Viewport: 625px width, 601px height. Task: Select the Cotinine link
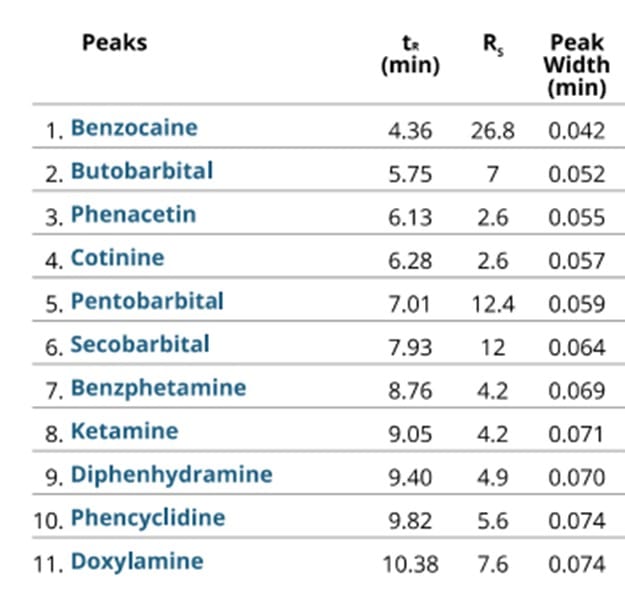point(117,258)
